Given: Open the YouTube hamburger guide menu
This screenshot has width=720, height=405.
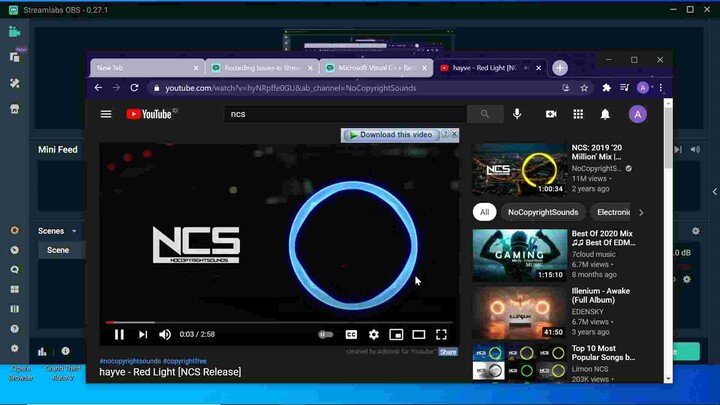Looking at the screenshot, I should 106,114.
